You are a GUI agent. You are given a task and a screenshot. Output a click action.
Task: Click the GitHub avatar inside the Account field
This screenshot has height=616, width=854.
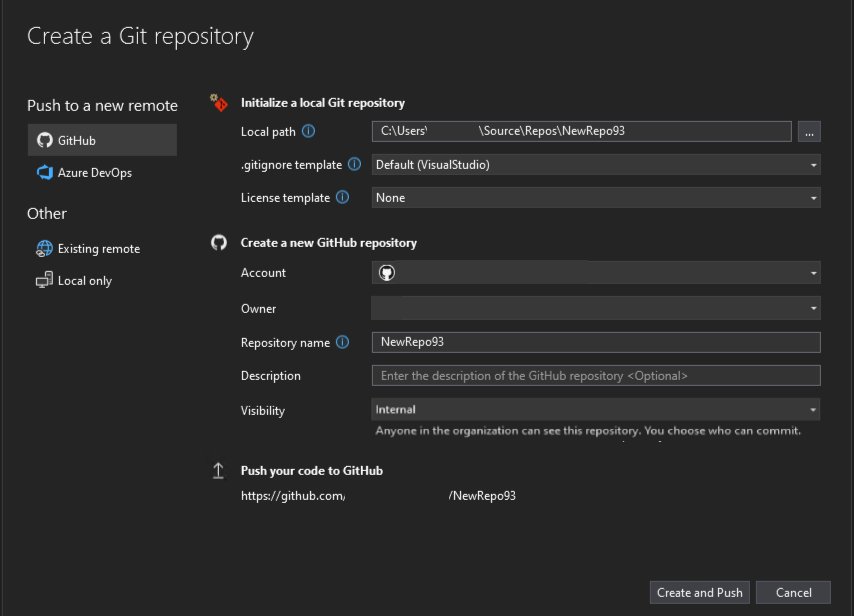[389, 272]
